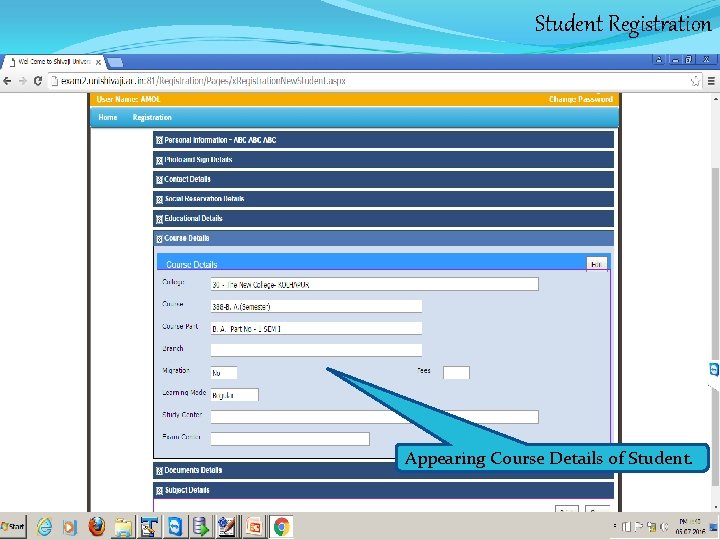Open the database cylinder taskbar icon
The image size is (720, 540).
(201, 527)
